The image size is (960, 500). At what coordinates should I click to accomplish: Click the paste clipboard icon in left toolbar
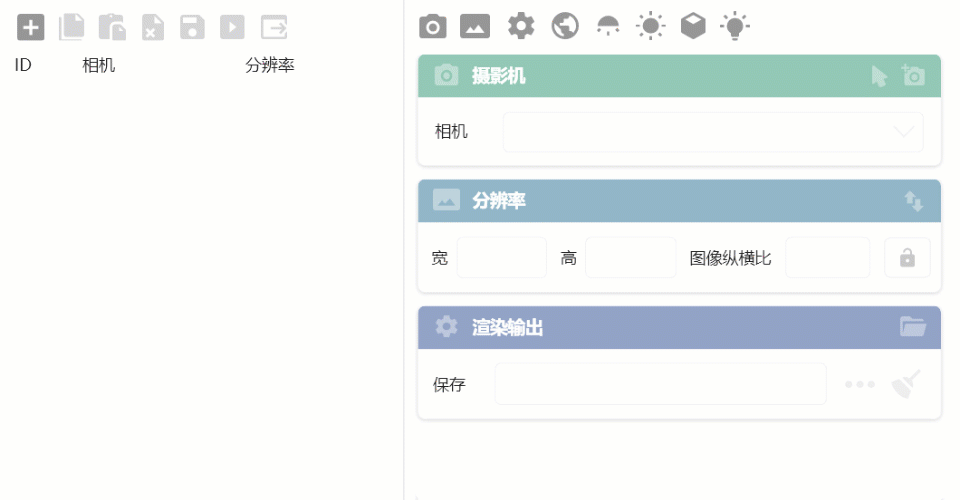(112, 28)
